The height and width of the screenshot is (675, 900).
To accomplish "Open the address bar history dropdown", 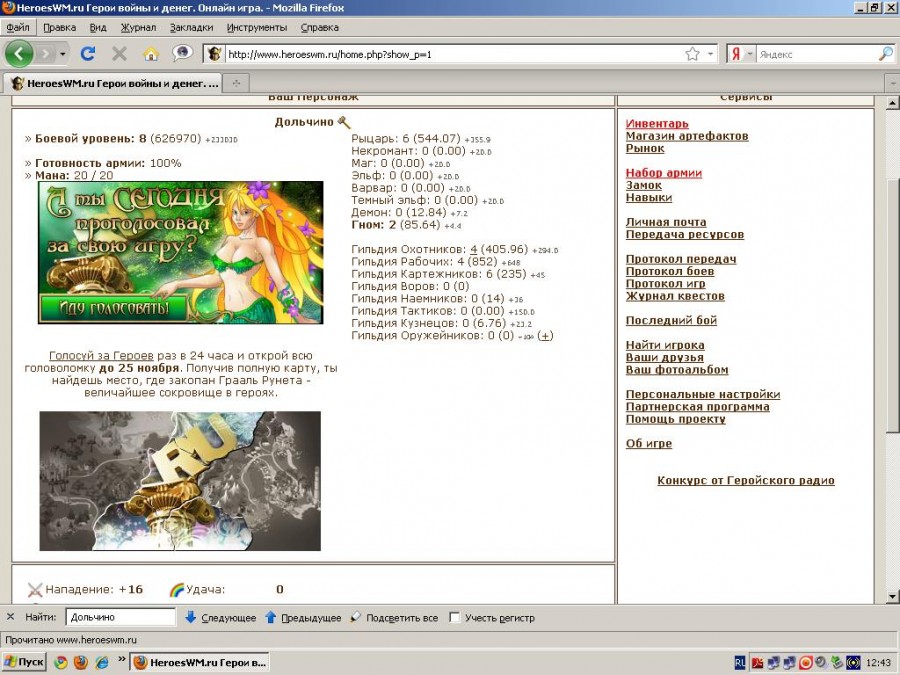I will [x=711, y=54].
